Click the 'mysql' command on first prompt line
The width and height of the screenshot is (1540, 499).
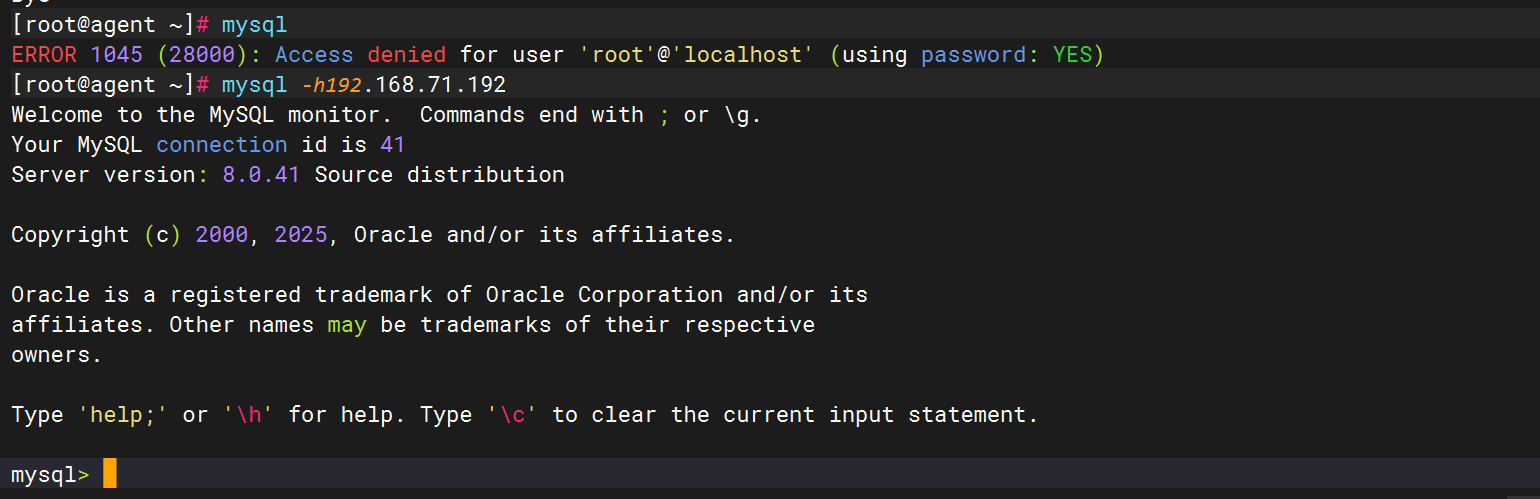click(x=254, y=26)
